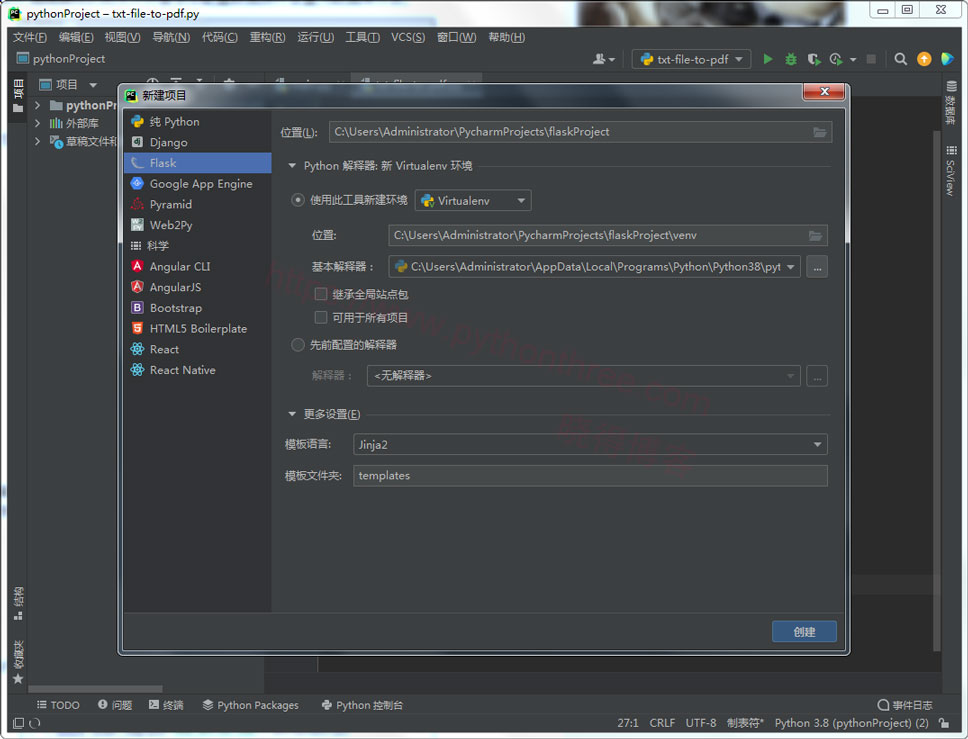
Task: Expand pythonProject tree node
Action: coord(37,106)
